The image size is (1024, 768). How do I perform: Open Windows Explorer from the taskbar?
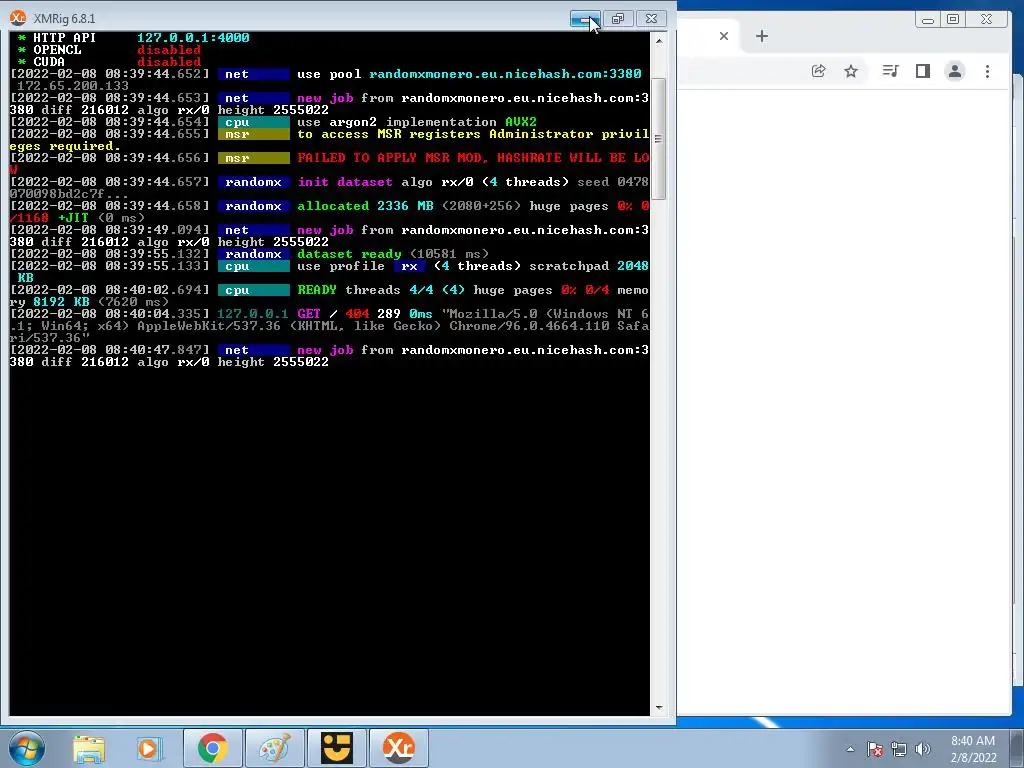88,748
